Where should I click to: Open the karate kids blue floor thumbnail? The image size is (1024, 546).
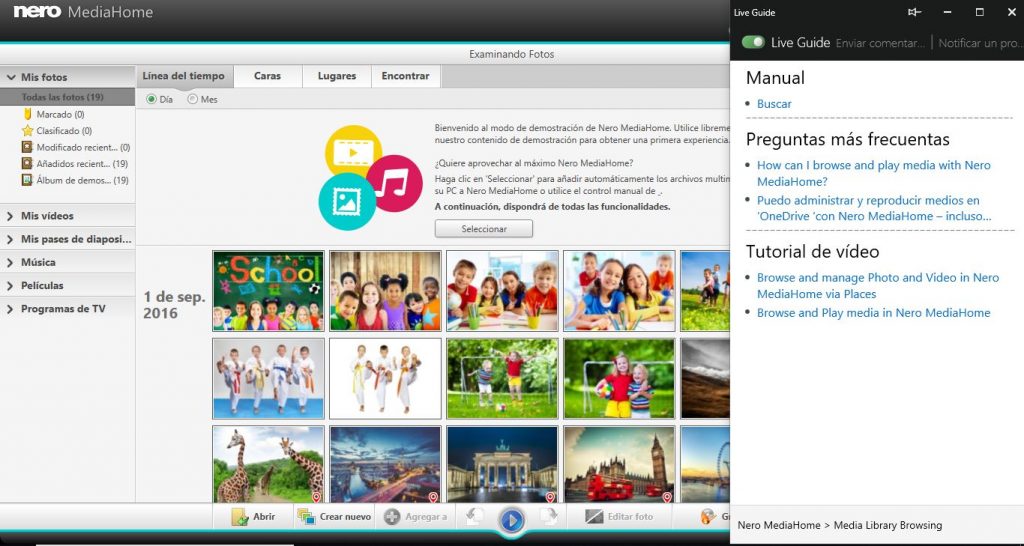[x=268, y=379]
